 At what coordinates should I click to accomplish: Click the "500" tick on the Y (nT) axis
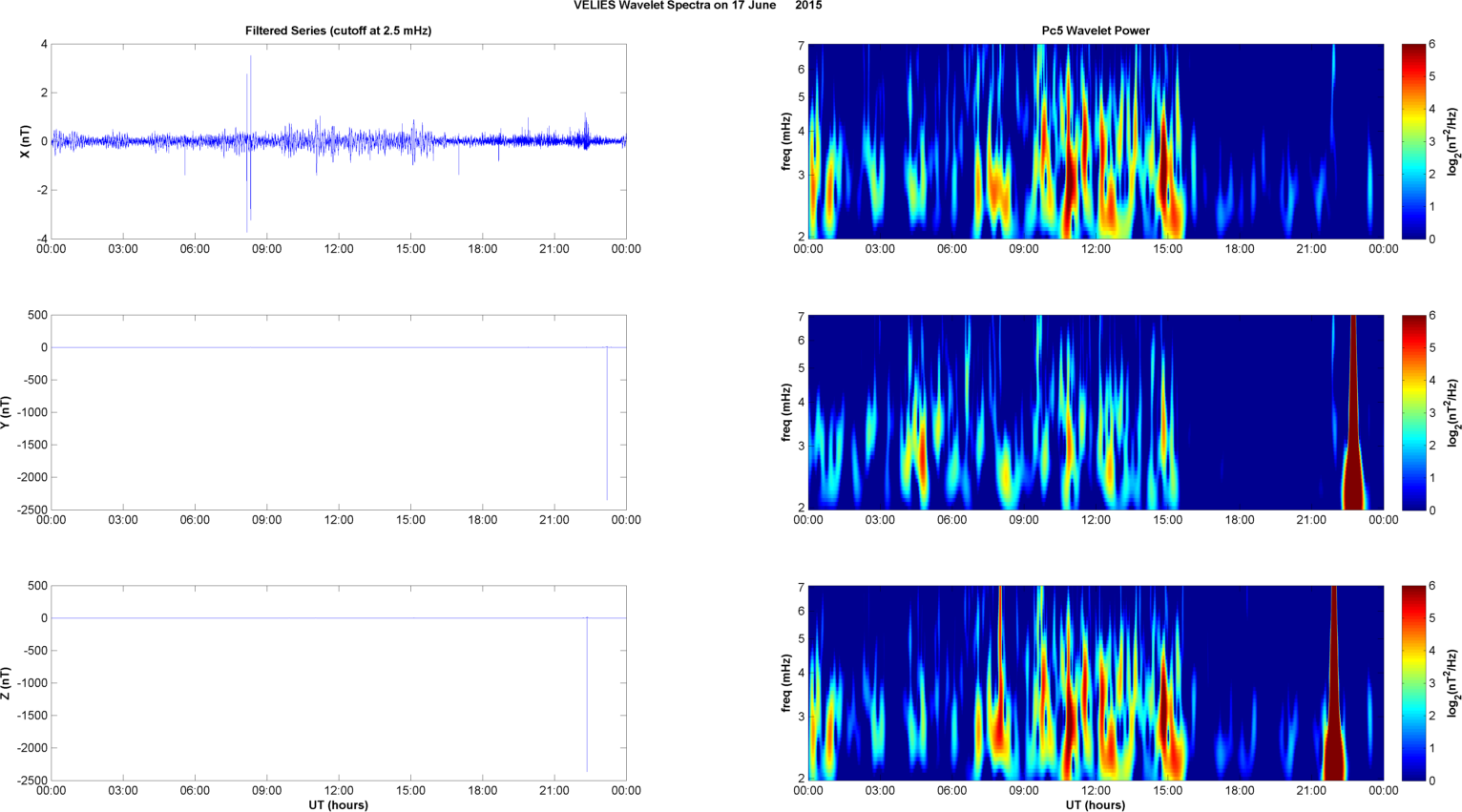(x=38, y=315)
